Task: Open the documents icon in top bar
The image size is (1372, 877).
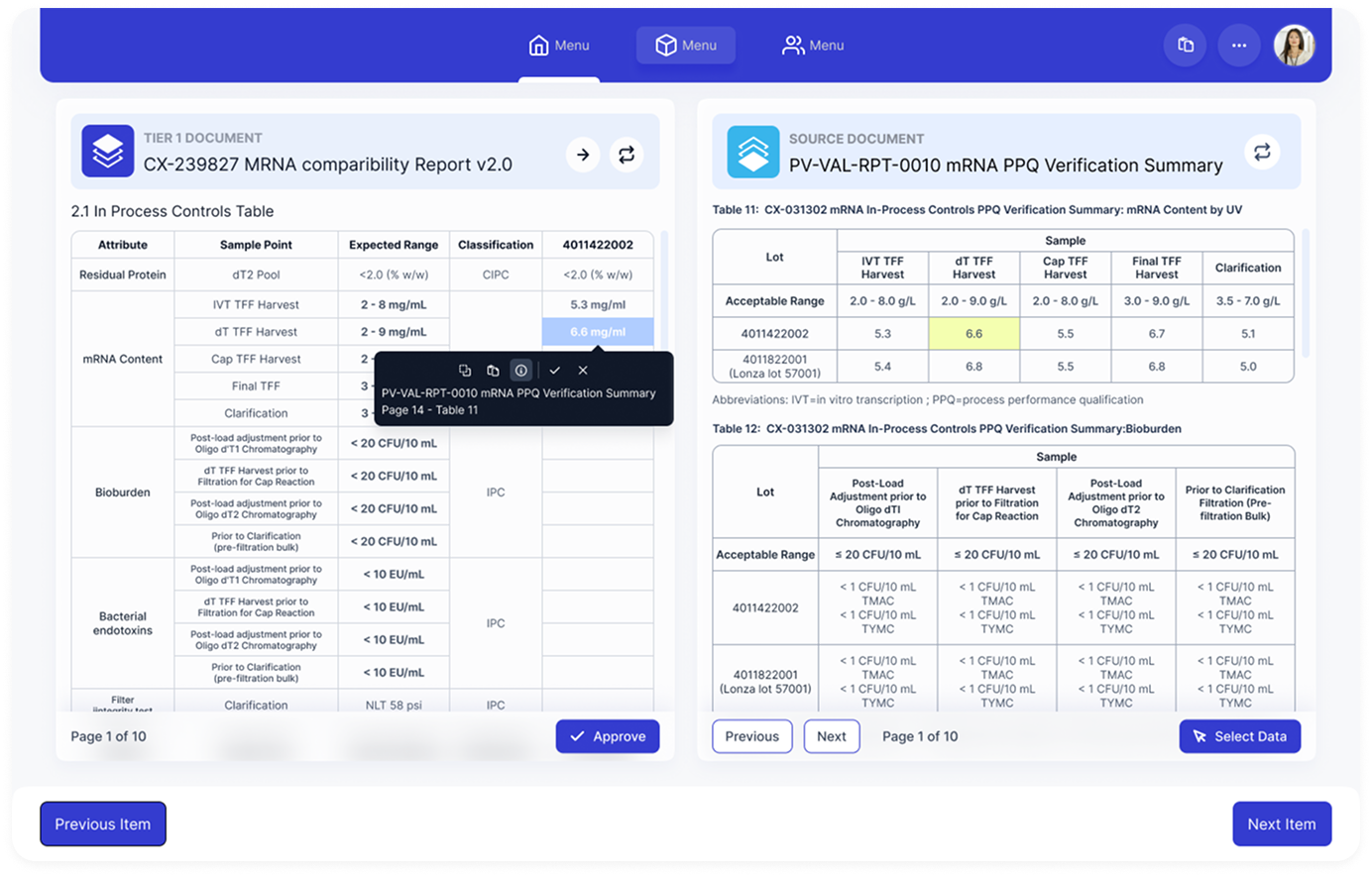Action: [x=1186, y=46]
